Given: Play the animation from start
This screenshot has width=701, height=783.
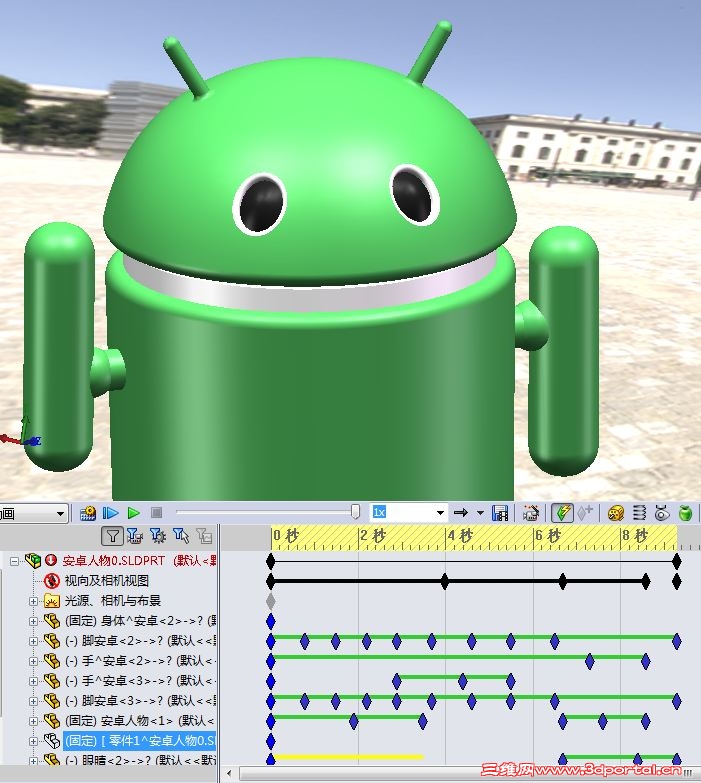Looking at the screenshot, I should [x=110, y=513].
